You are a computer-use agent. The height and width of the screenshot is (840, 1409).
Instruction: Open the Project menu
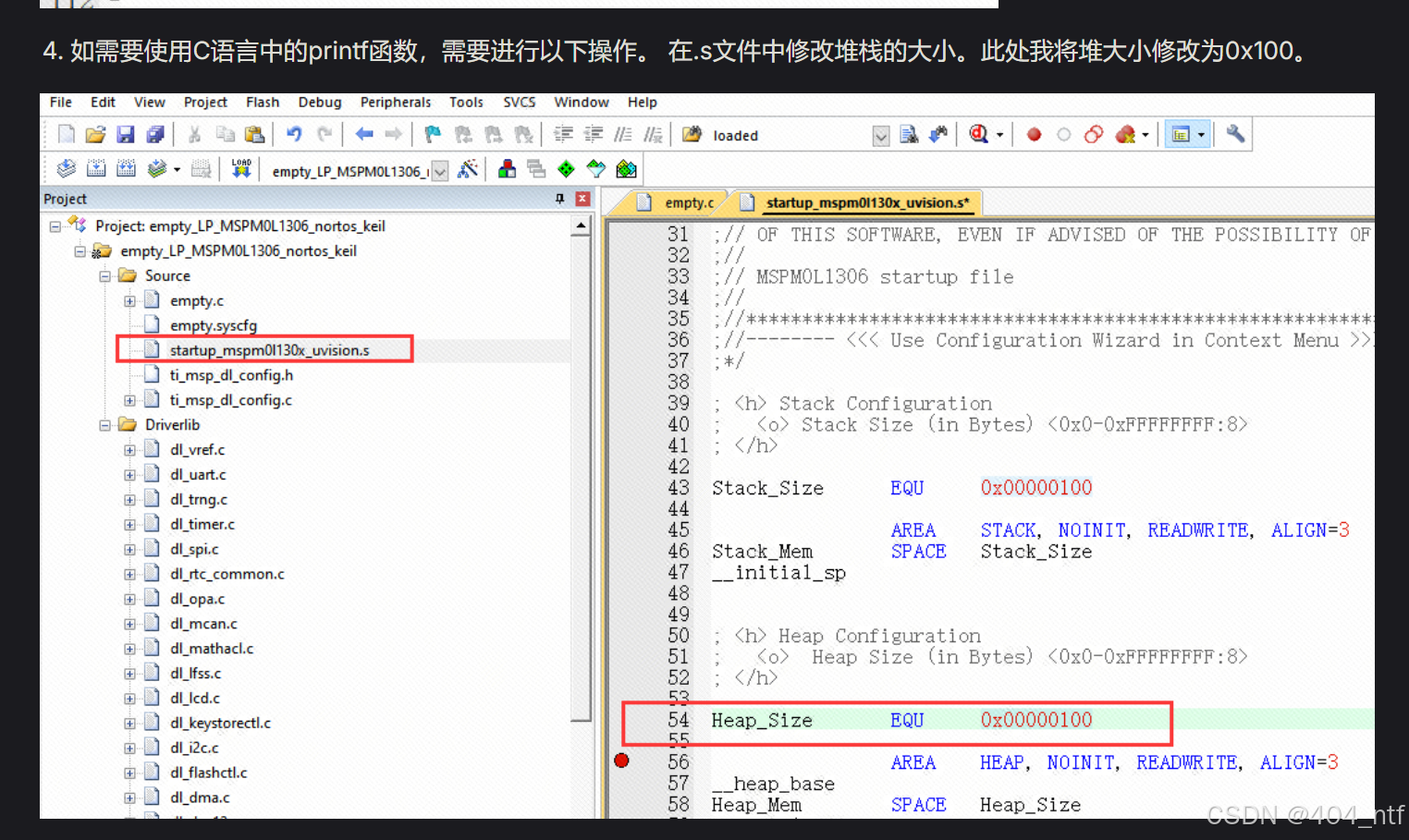205,102
